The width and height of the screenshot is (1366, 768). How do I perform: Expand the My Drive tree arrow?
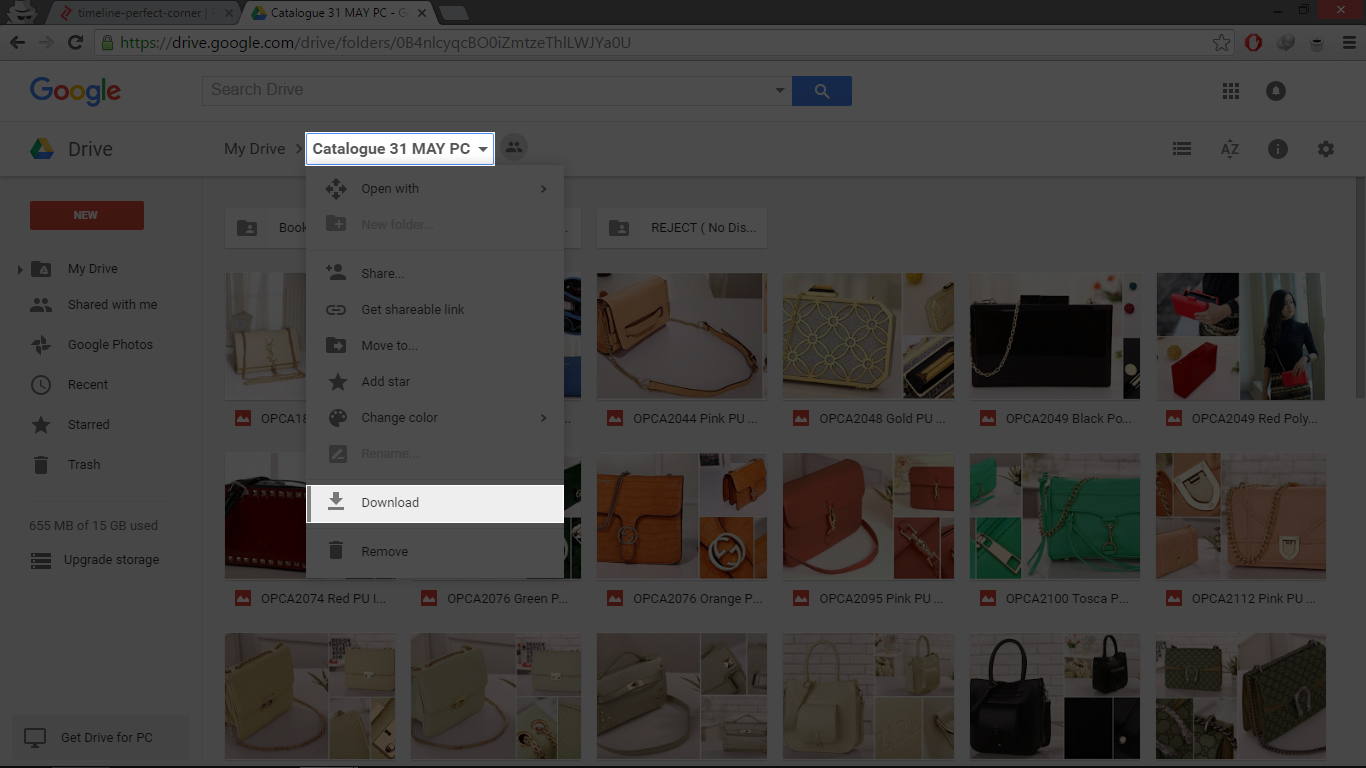click(x=20, y=269)
